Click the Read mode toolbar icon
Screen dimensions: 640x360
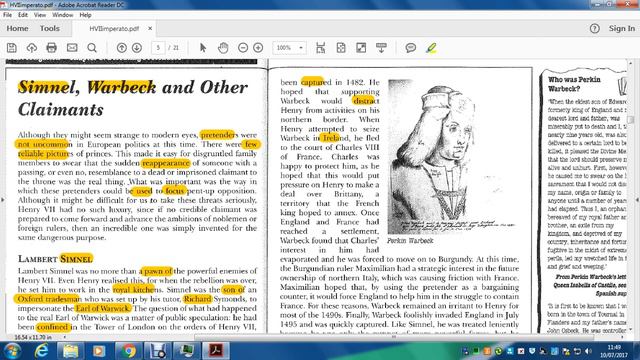[381, 48]
